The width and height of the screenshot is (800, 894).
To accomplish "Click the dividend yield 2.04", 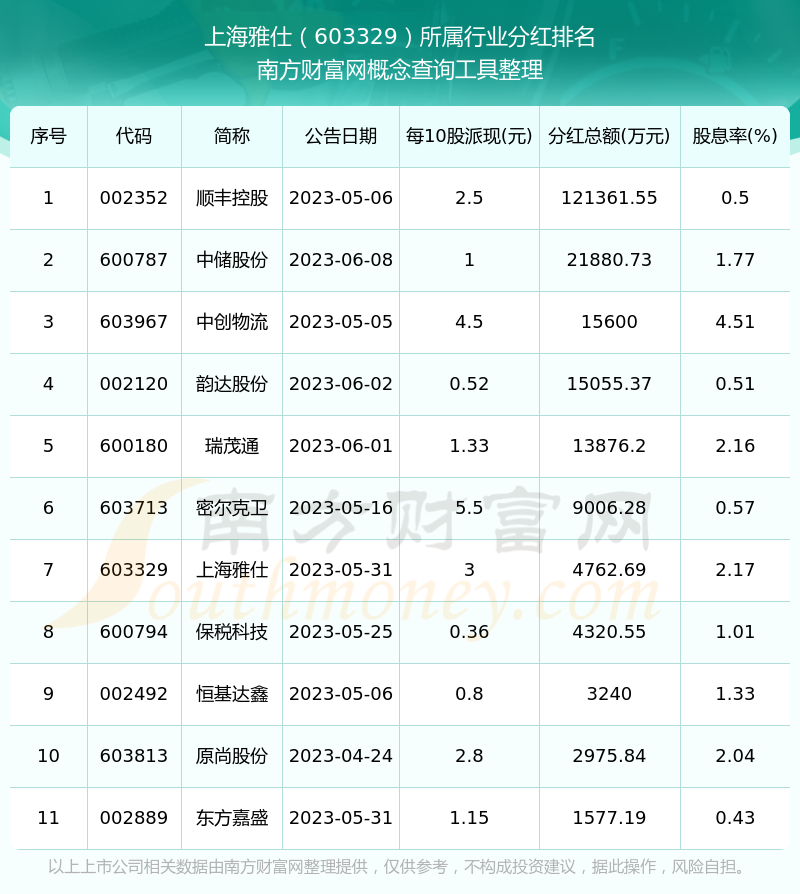I will coord(735,756).
